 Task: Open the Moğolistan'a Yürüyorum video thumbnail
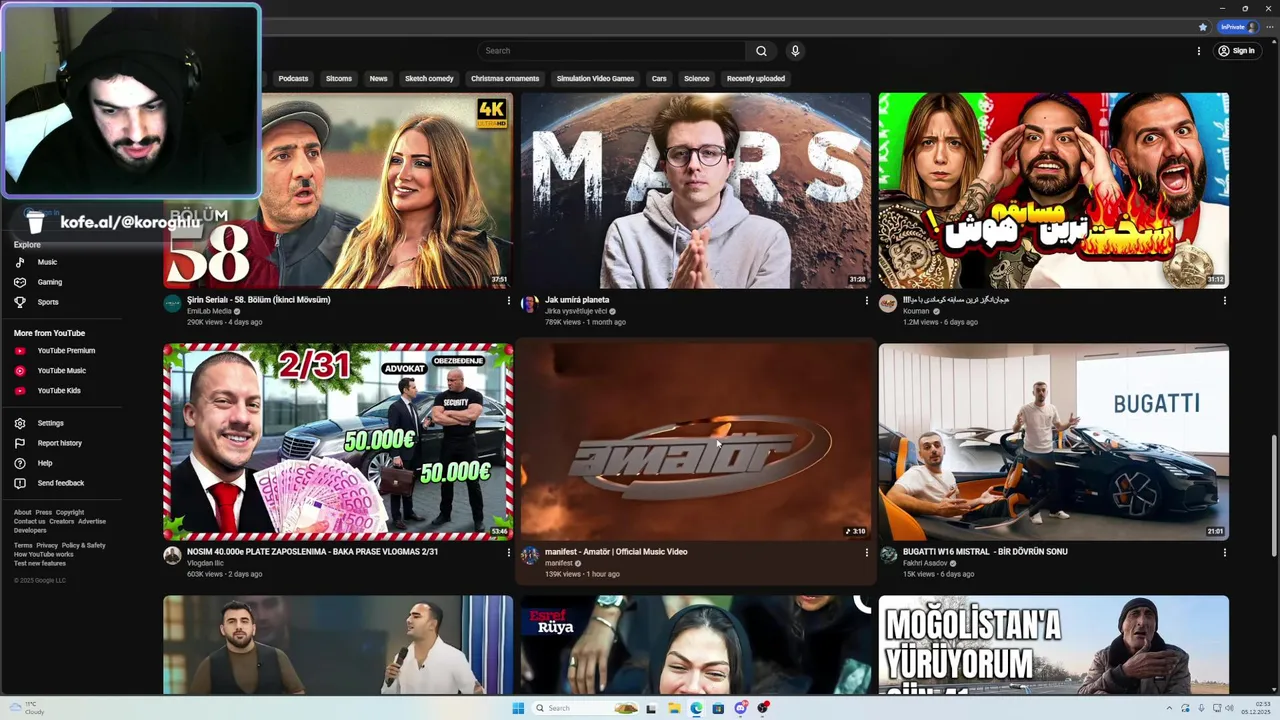click(x=1054, y=645)
